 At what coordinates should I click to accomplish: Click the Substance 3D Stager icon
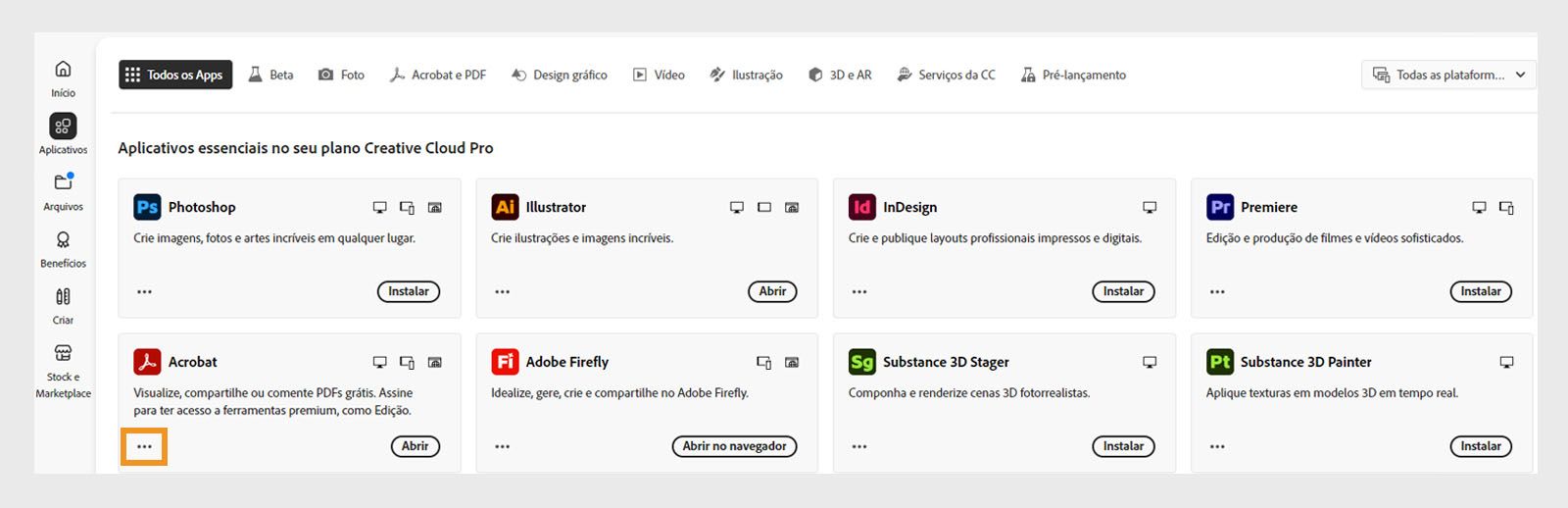coord(861,362)
